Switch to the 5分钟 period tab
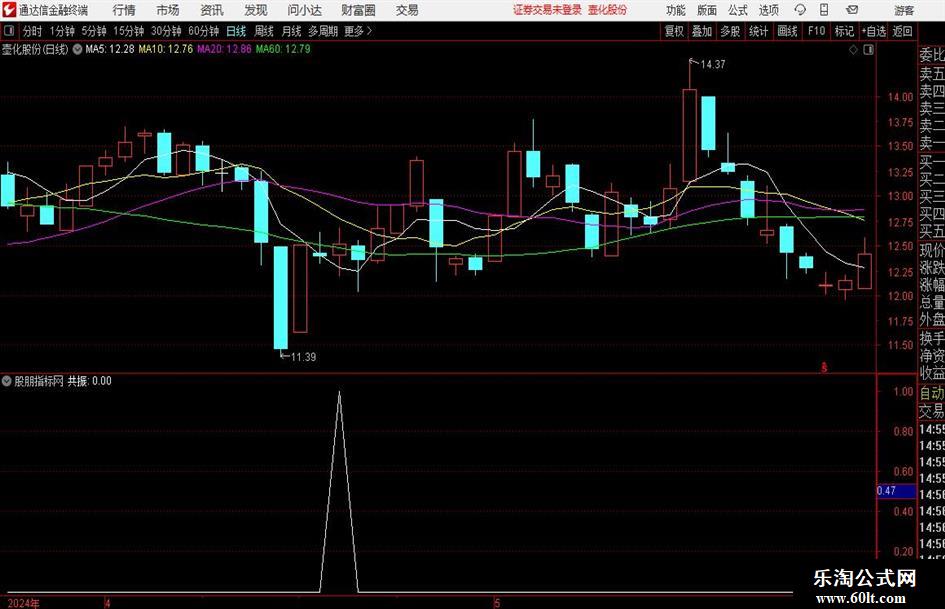The image size is (945, 609). 93,31
